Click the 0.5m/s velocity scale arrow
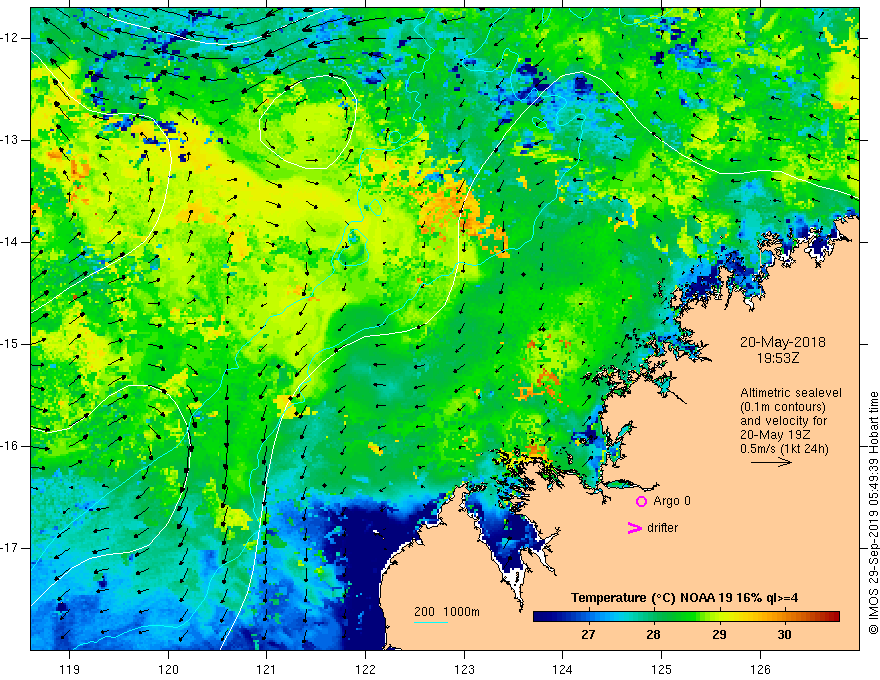Screen dimensions: 880x680 point(771,462)
